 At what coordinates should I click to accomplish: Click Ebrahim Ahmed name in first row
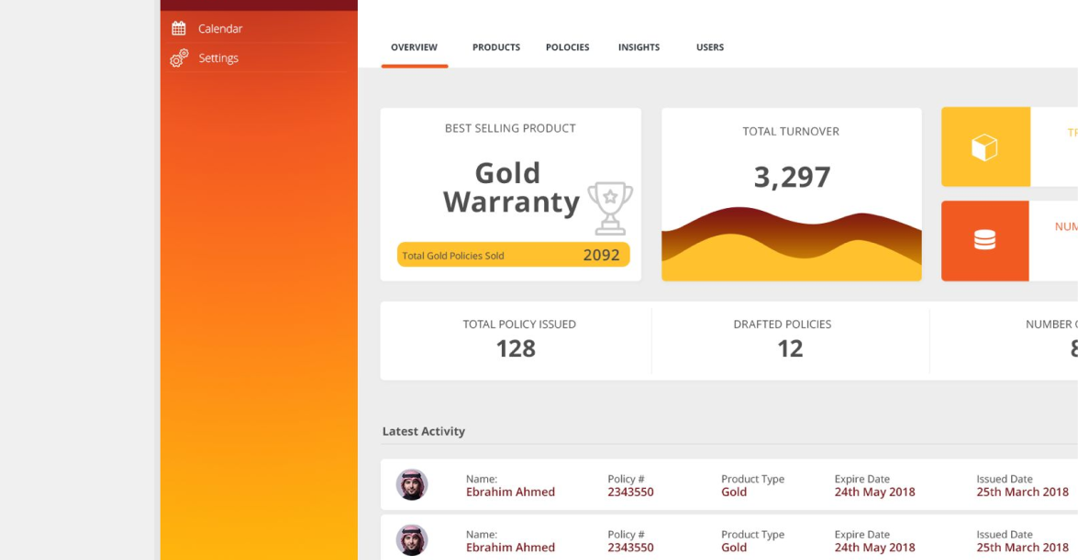(510, 492)
